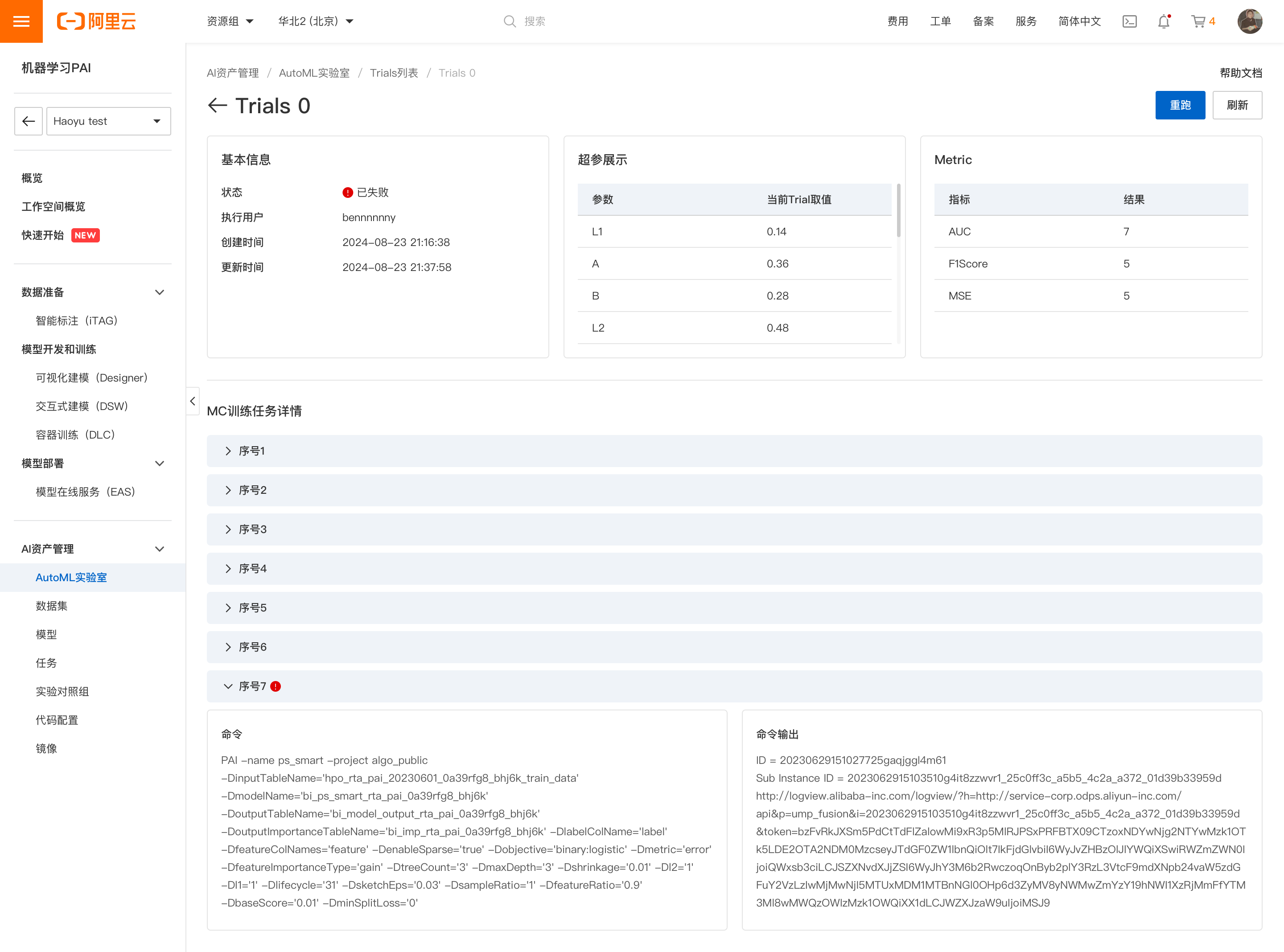Open the Haoyu test workspace dropdown
Screen dimensions: 1284x952
(x=108, y=121)
